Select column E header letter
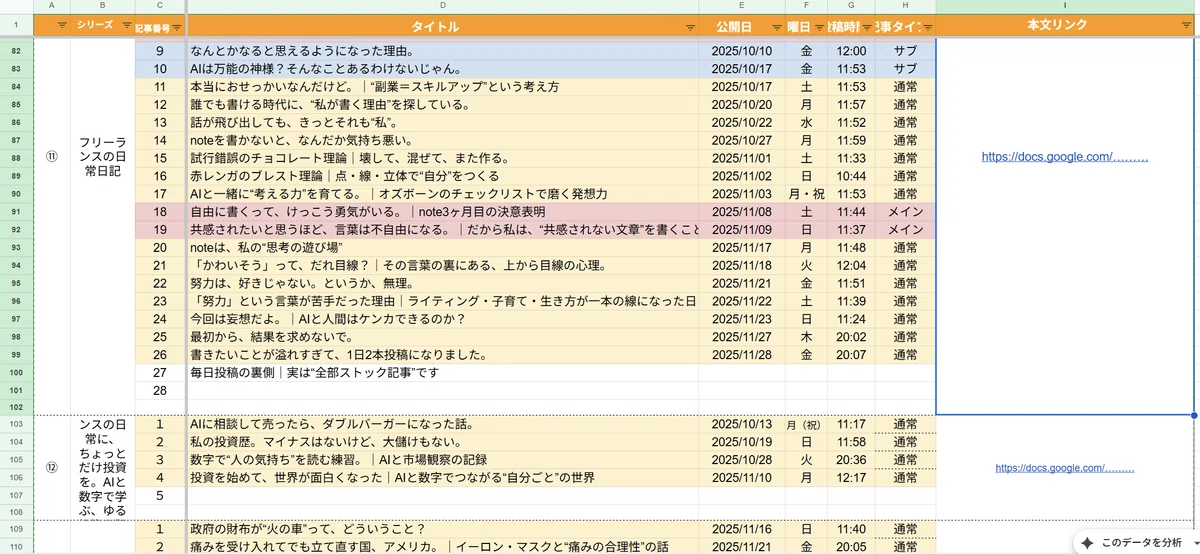 (741, 7)
